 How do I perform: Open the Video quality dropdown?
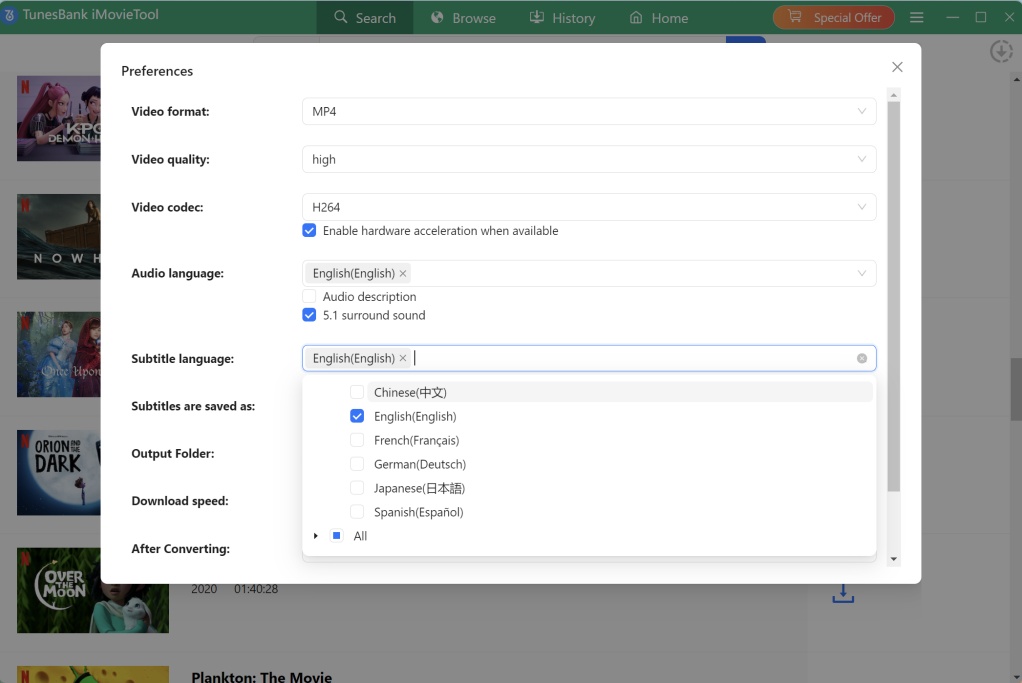click(x=589, y=159)
